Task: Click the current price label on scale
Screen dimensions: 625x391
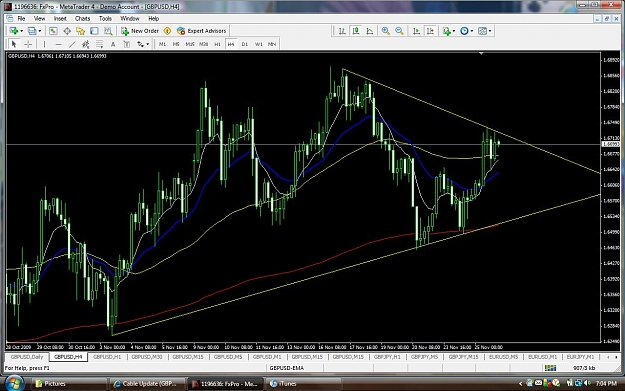Action: click(x=611, y=144)
